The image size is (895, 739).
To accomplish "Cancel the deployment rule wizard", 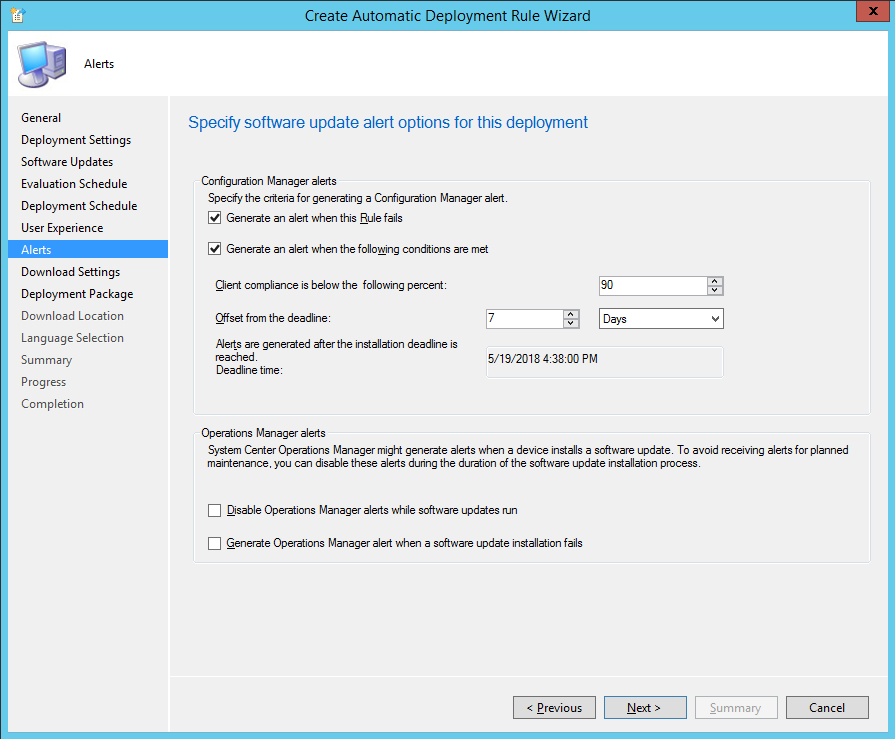I will pyautogui.click(x=827, y=708).
